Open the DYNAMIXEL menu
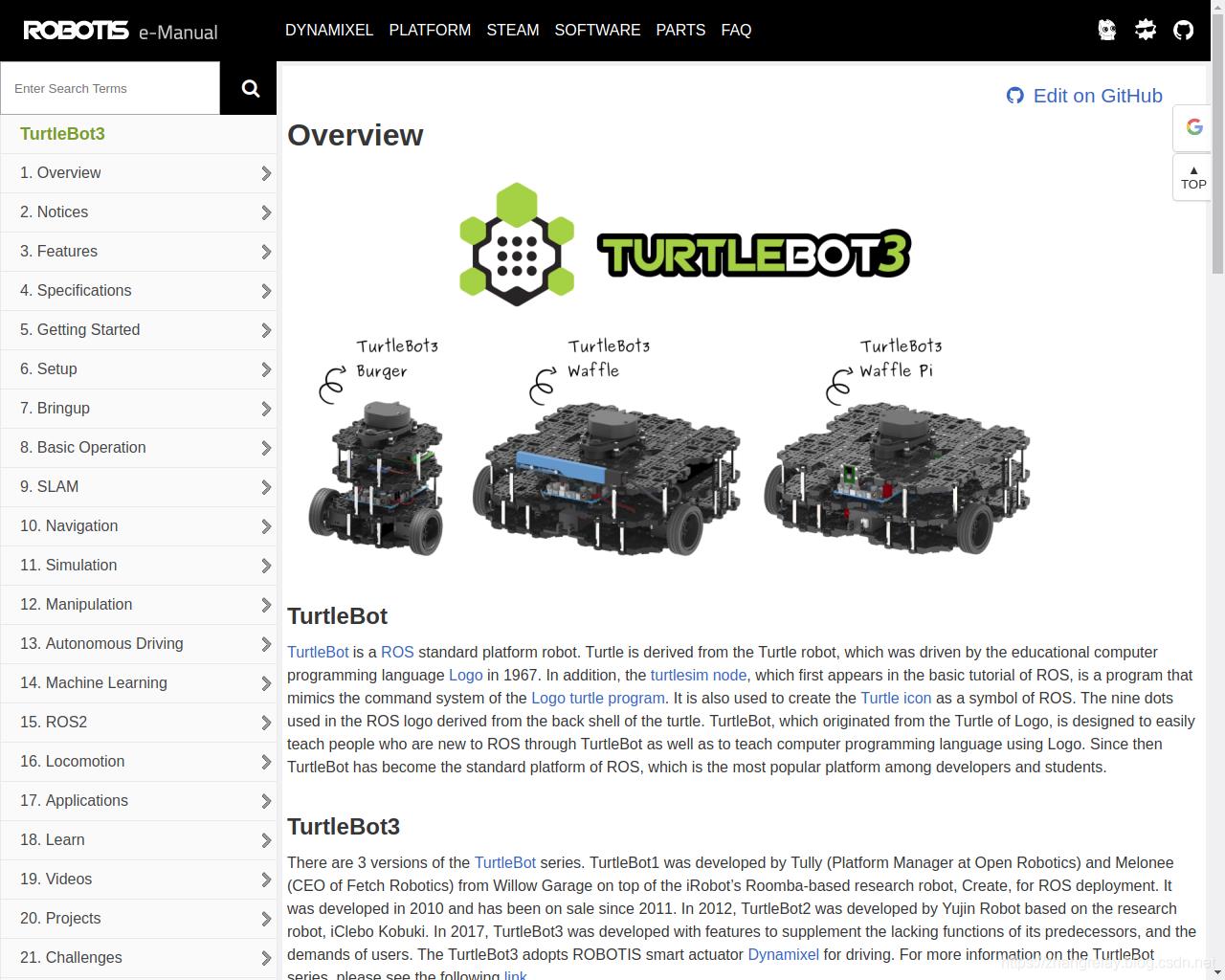 point(329,30)
